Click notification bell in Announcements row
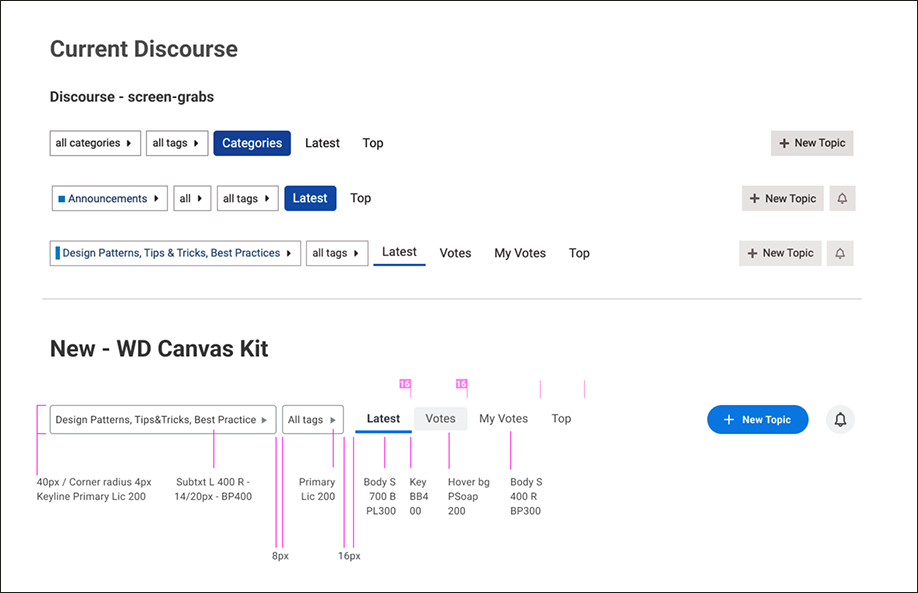The width and height of the screenshot is (918, 593). point(842,198)
